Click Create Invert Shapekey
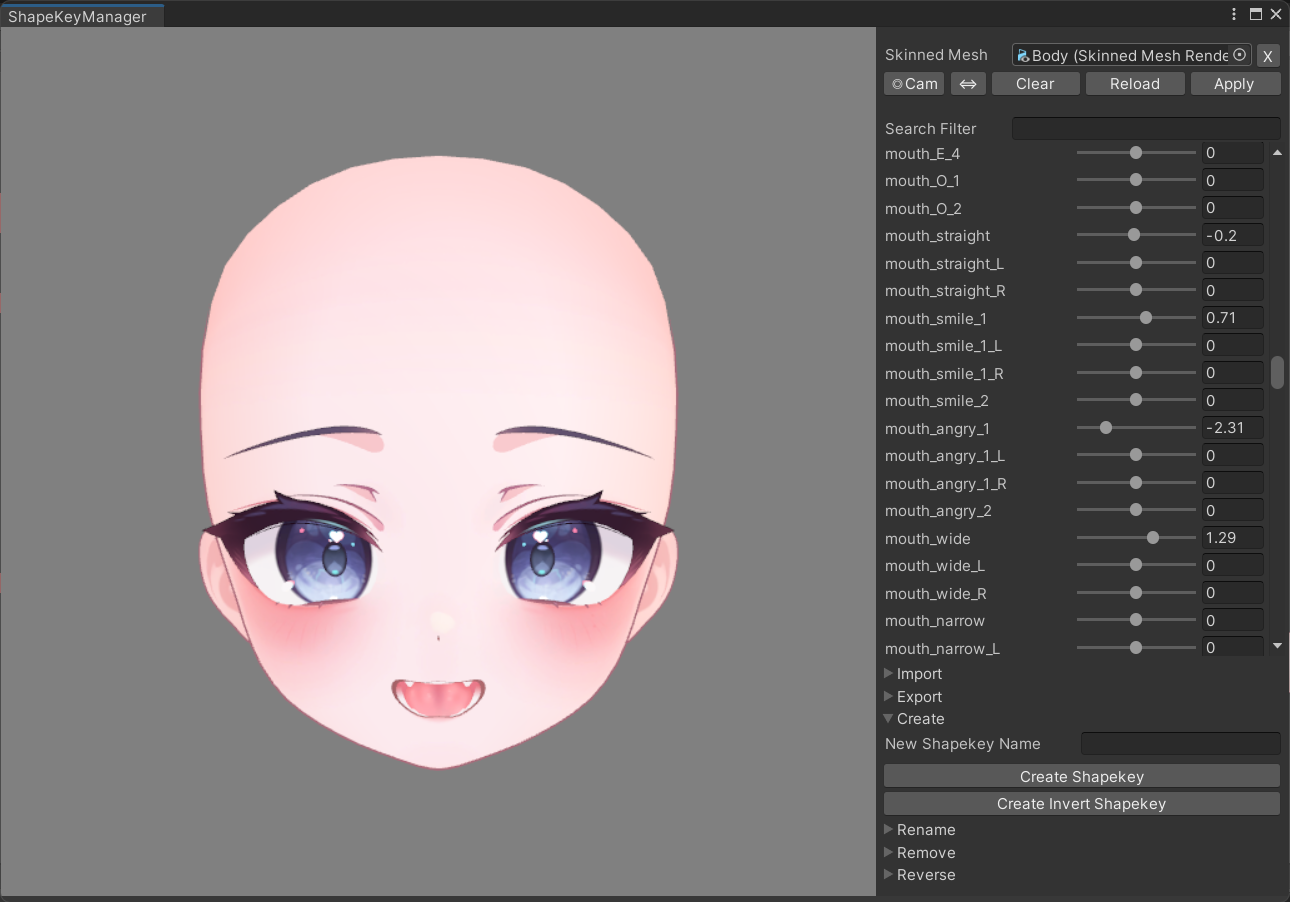The image size is (1290, 902). point(1081,803)
